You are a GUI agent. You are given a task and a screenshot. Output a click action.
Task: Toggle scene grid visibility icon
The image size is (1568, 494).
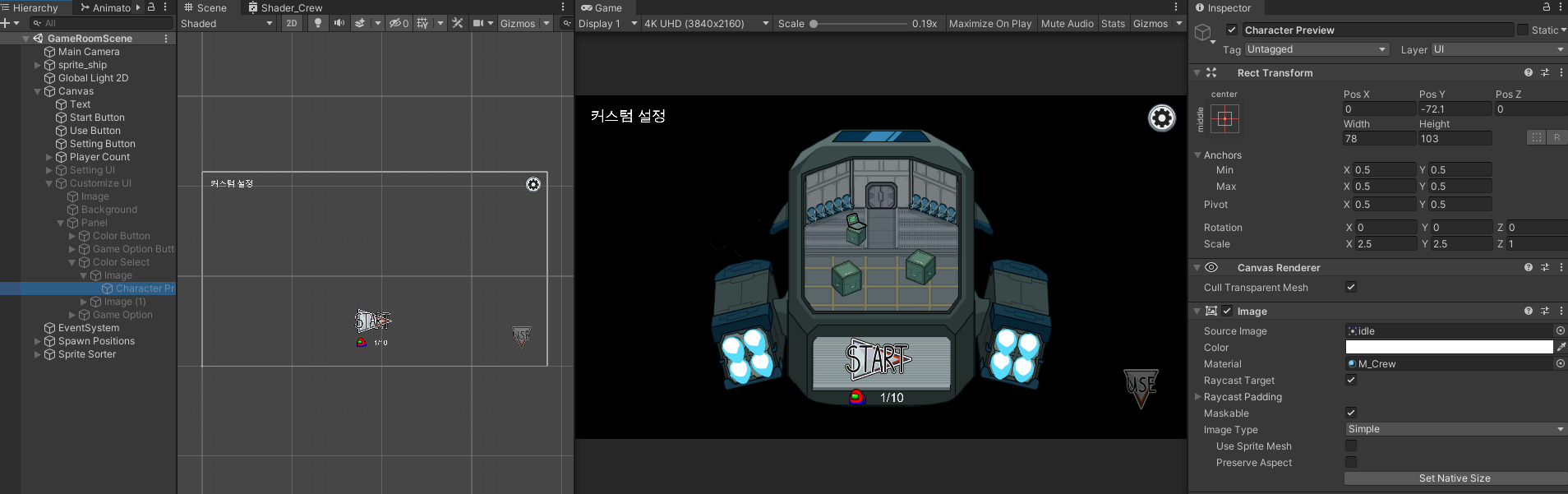tap(422, 23)
